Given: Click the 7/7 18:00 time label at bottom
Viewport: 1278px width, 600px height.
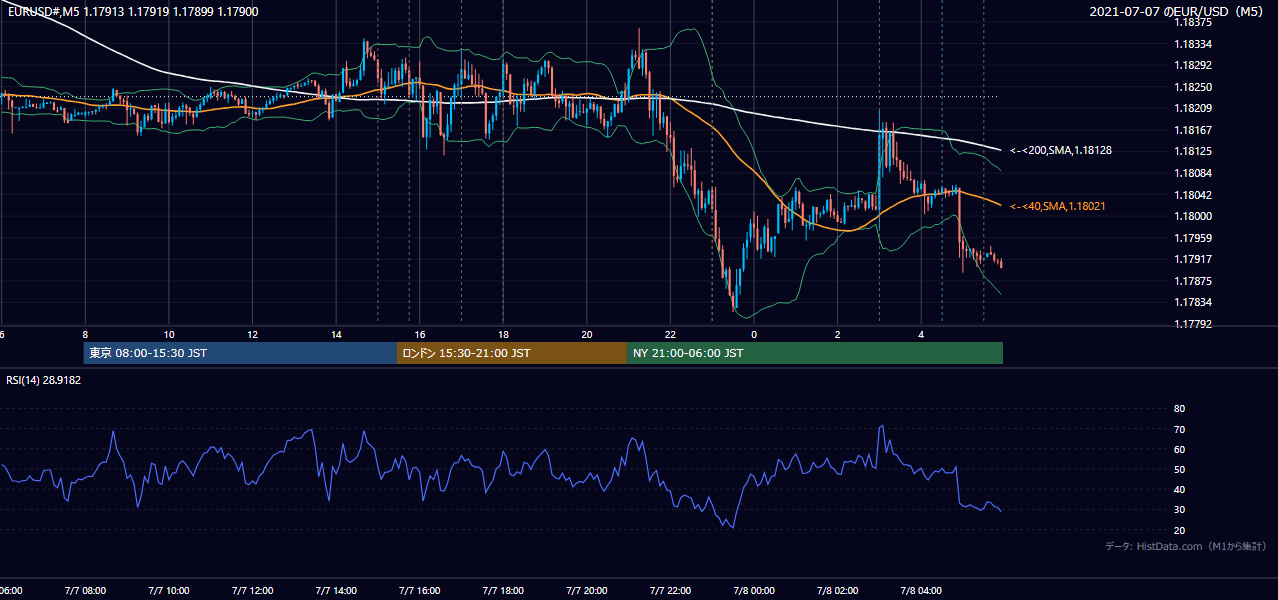Looking at the screenshot, I should tap(504, 591).
